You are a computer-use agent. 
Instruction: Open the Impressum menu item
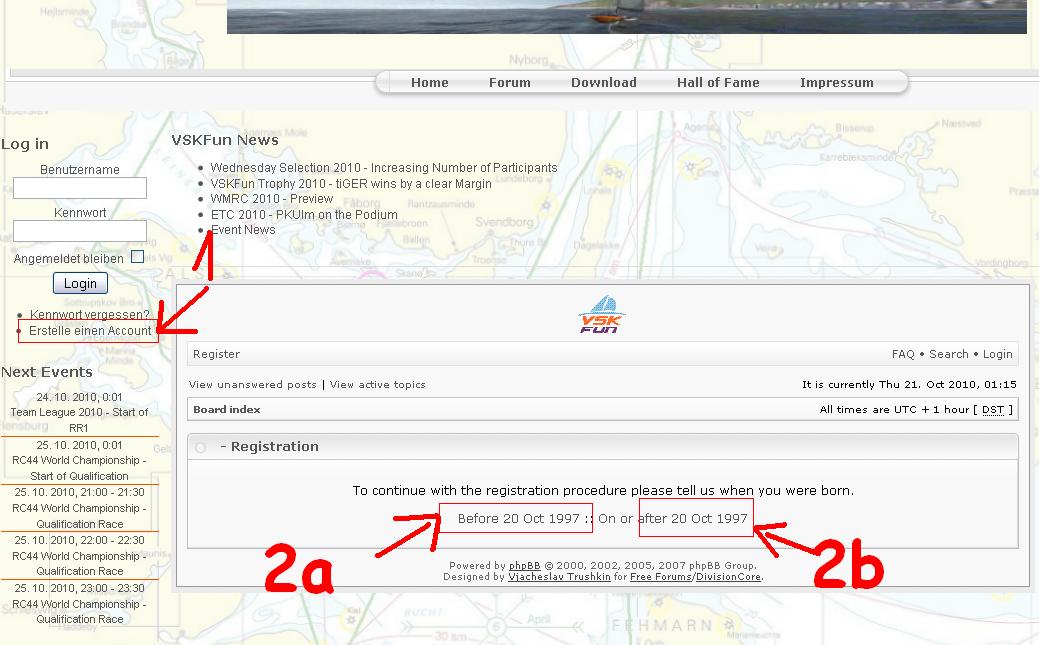(x=836, y=83)
